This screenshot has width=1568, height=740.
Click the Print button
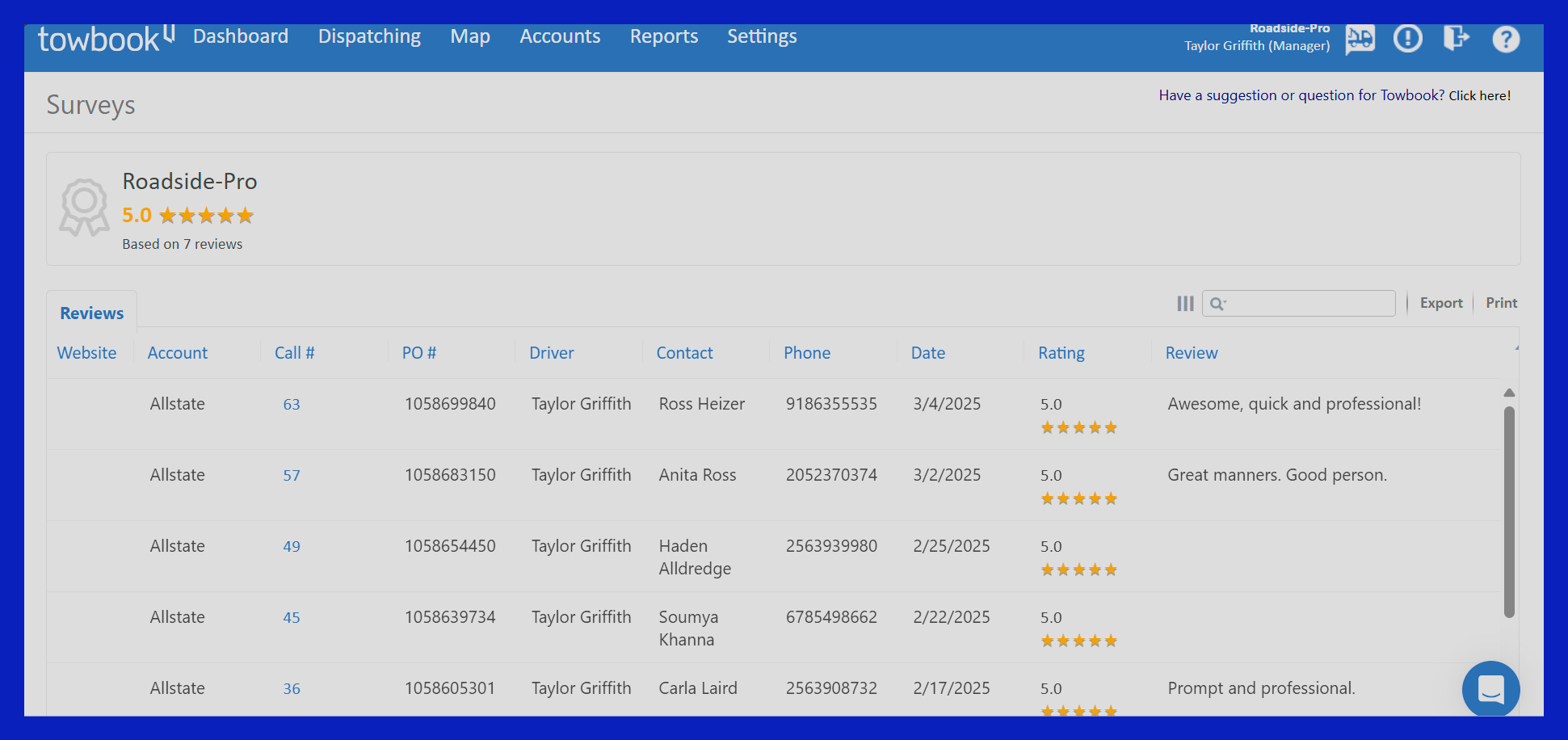tap(1501, 303)
